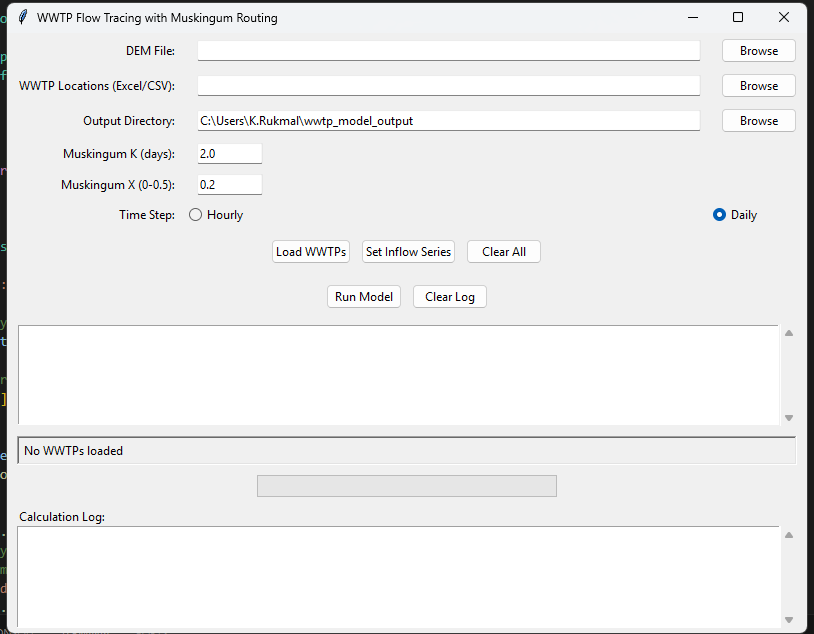Edit the Muskingum X value
Viewport: 814px width, 634px height.
click(x=228, y=184)
